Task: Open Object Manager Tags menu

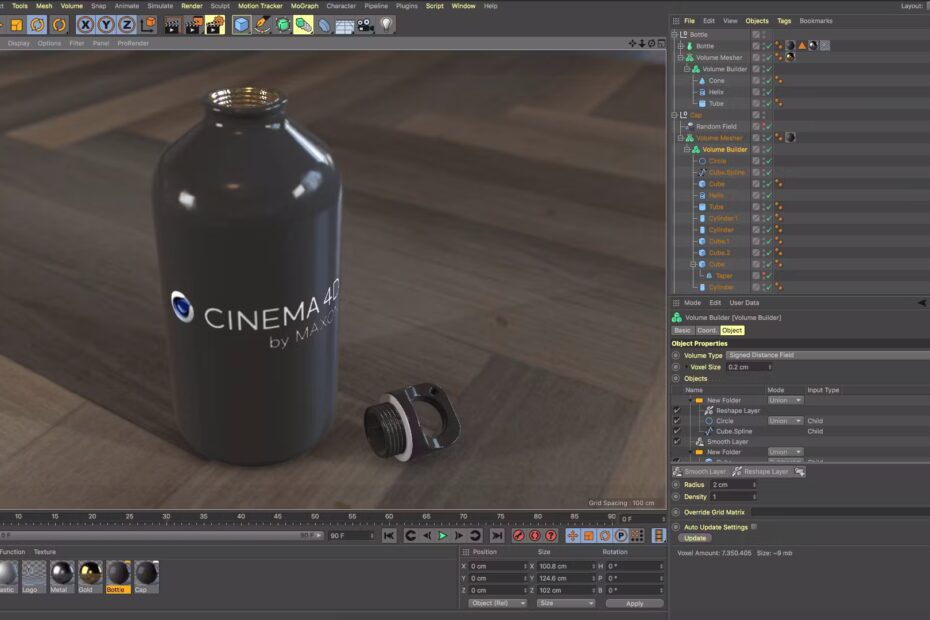Action: (784, 21)
